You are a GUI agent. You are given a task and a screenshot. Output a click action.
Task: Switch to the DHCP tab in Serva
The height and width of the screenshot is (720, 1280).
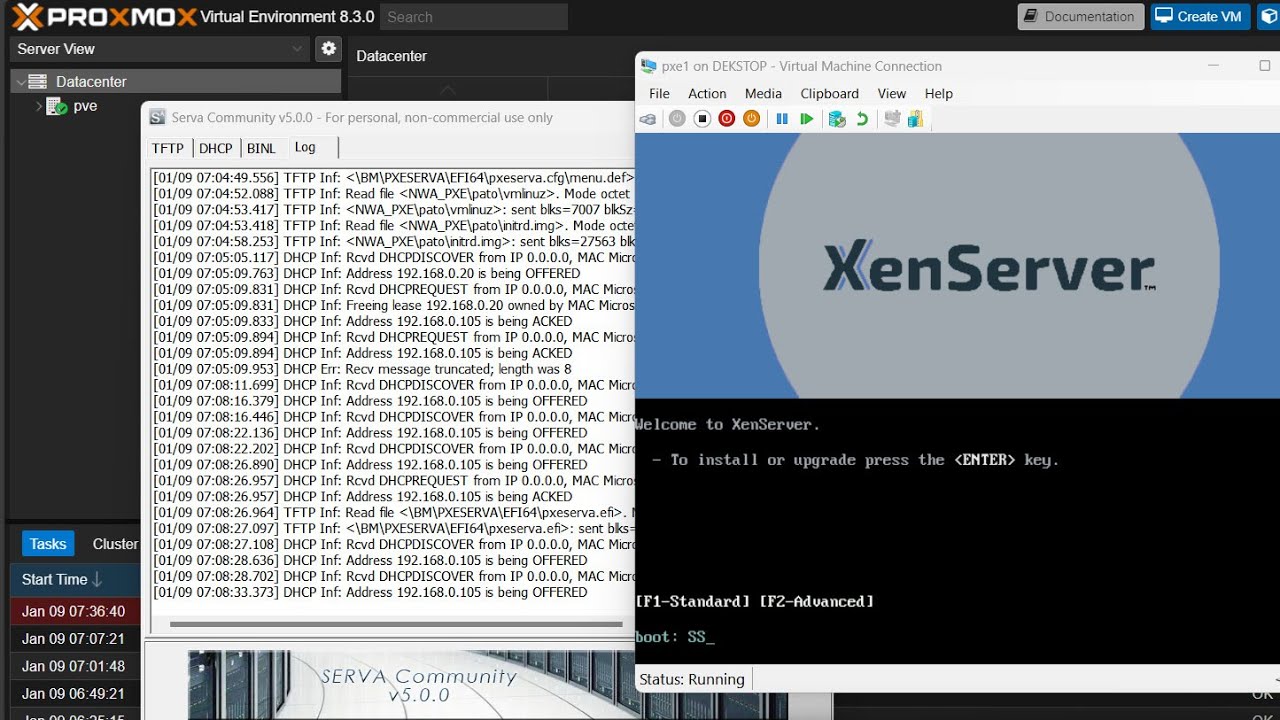coord(215,148)
